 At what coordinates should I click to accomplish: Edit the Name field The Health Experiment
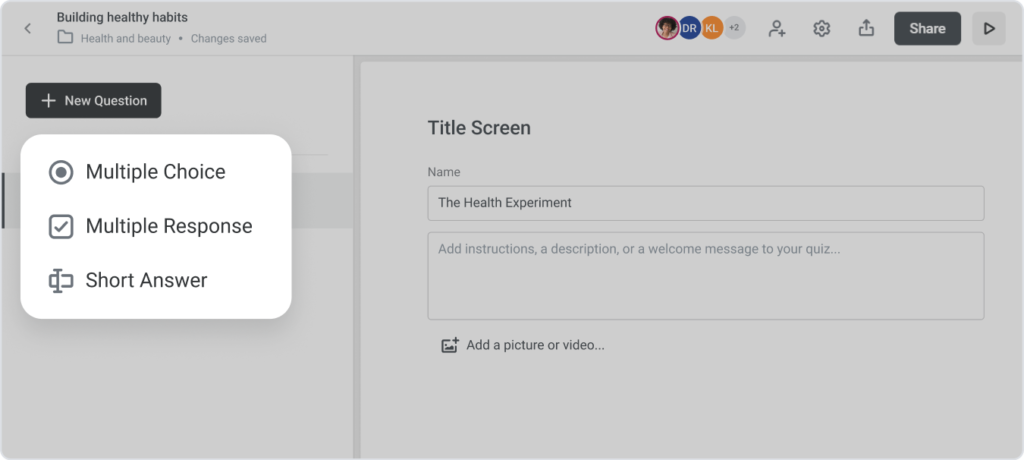706,203
